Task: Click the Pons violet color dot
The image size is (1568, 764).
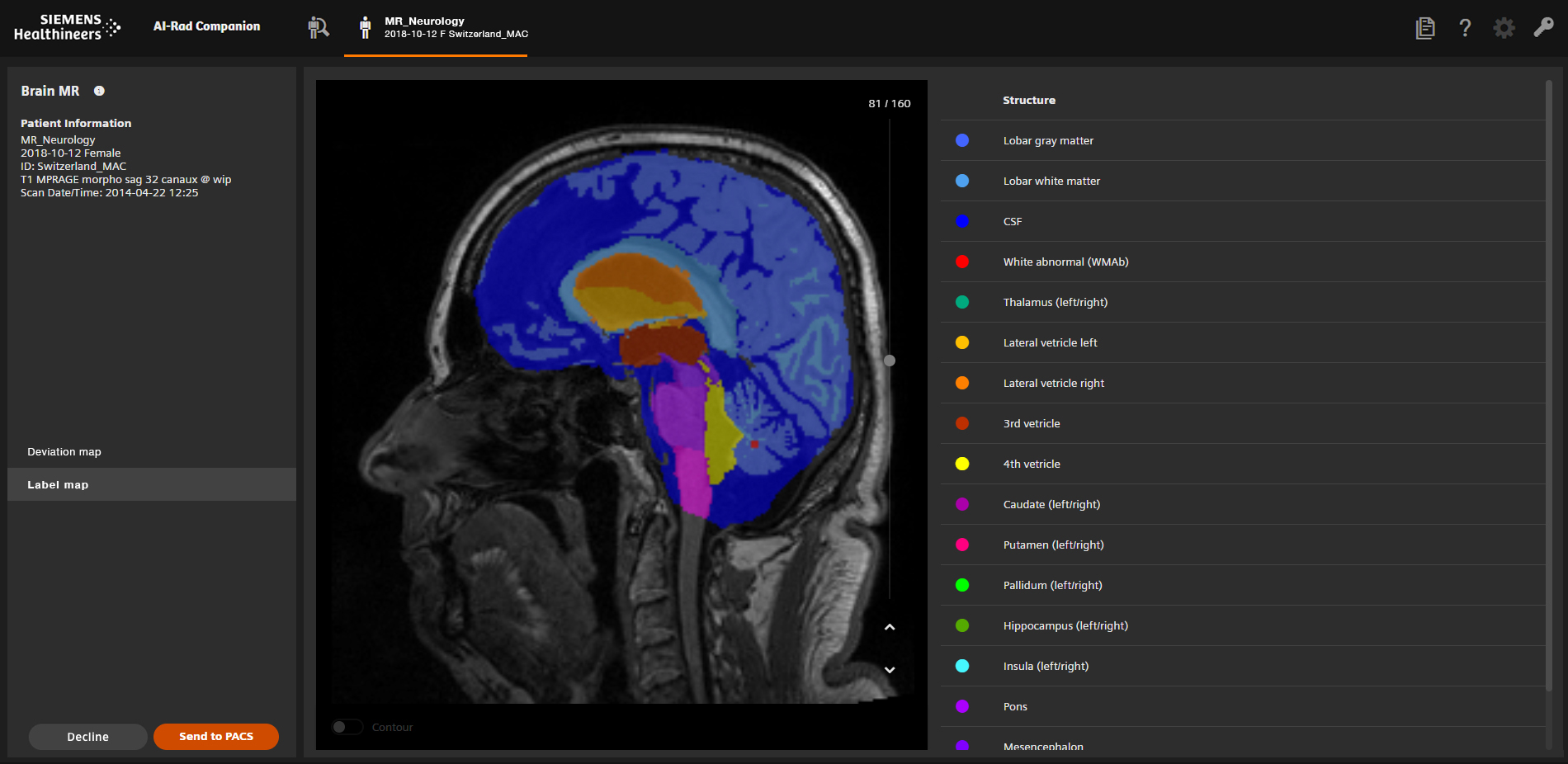Action: tap(962, 706)
